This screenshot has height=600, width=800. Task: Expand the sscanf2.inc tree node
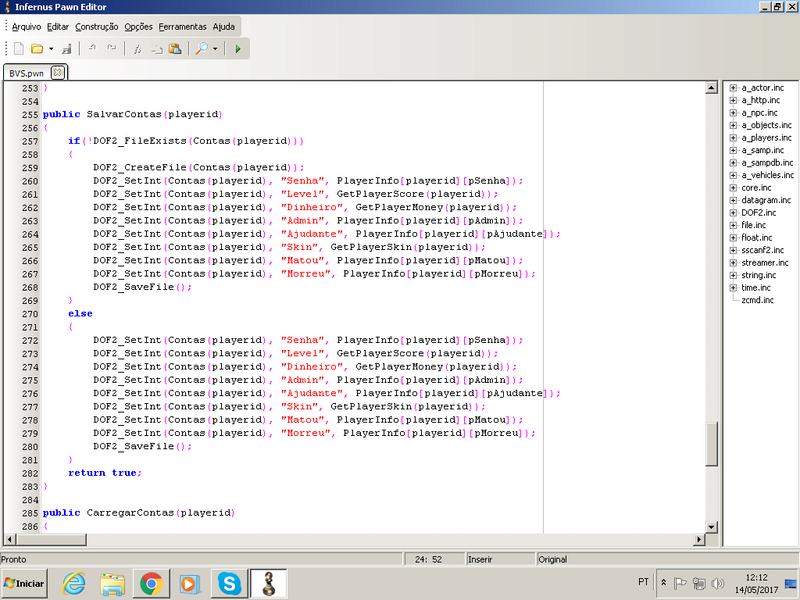(733, 250)
